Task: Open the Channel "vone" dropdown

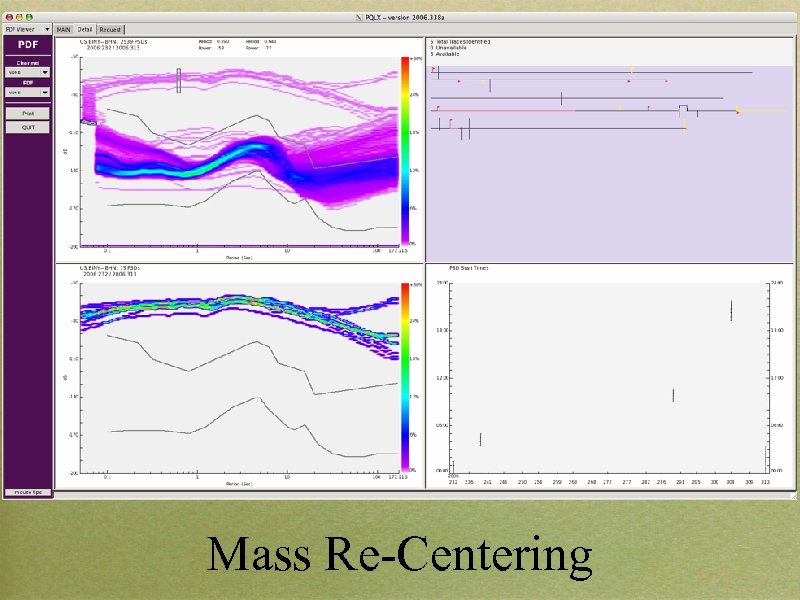Action: pos(27,73)
